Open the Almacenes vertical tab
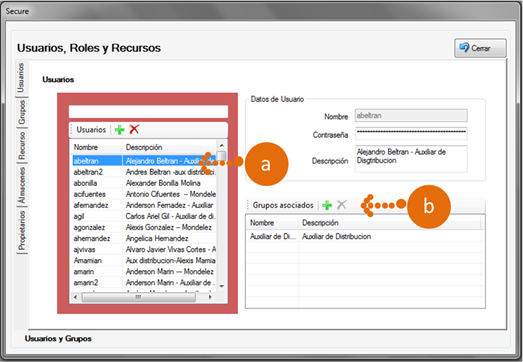 coord(21,185)
